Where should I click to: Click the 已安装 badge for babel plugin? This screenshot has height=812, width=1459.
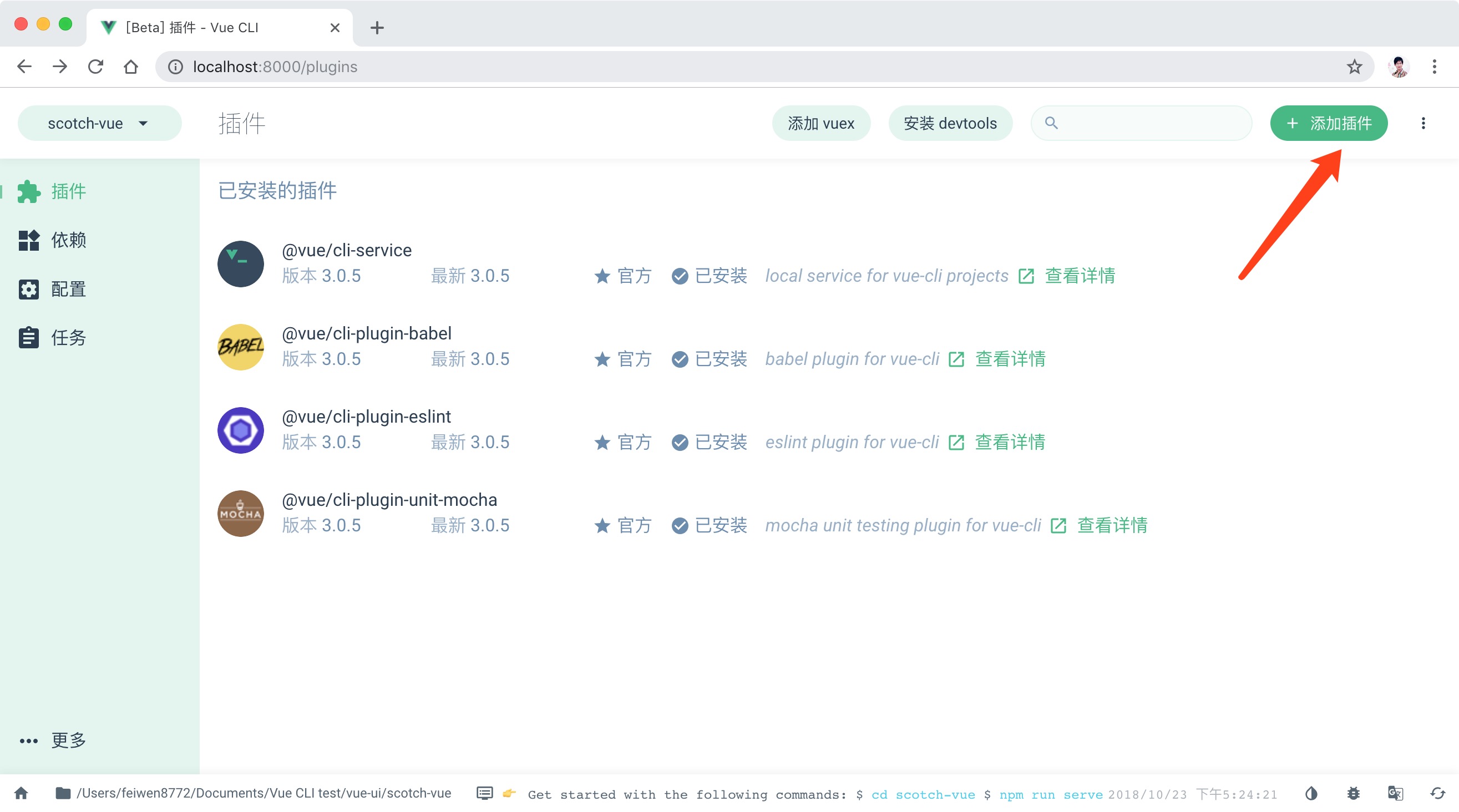(709, 359)
